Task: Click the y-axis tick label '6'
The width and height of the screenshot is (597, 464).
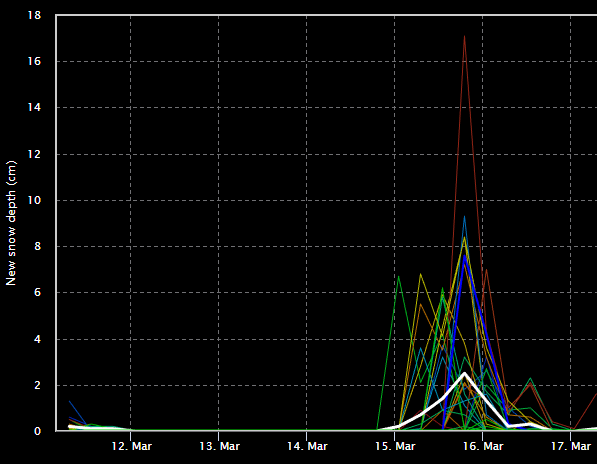Action: [x=37, y=292]
